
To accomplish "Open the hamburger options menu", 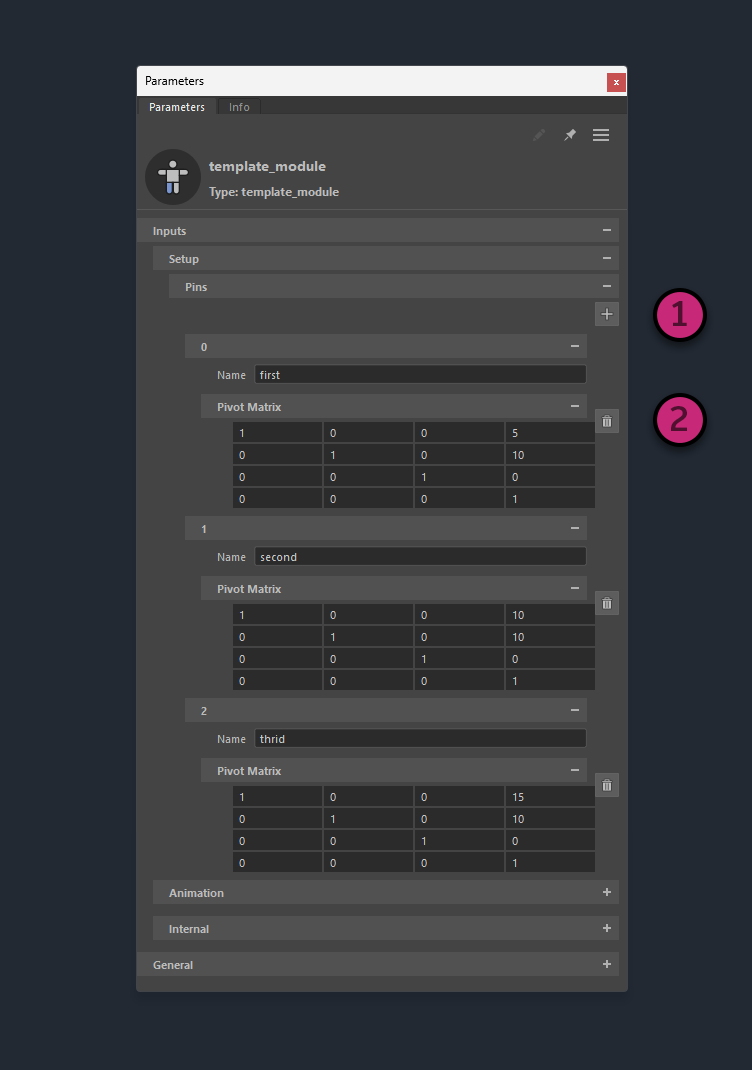I will coord(601,135).
